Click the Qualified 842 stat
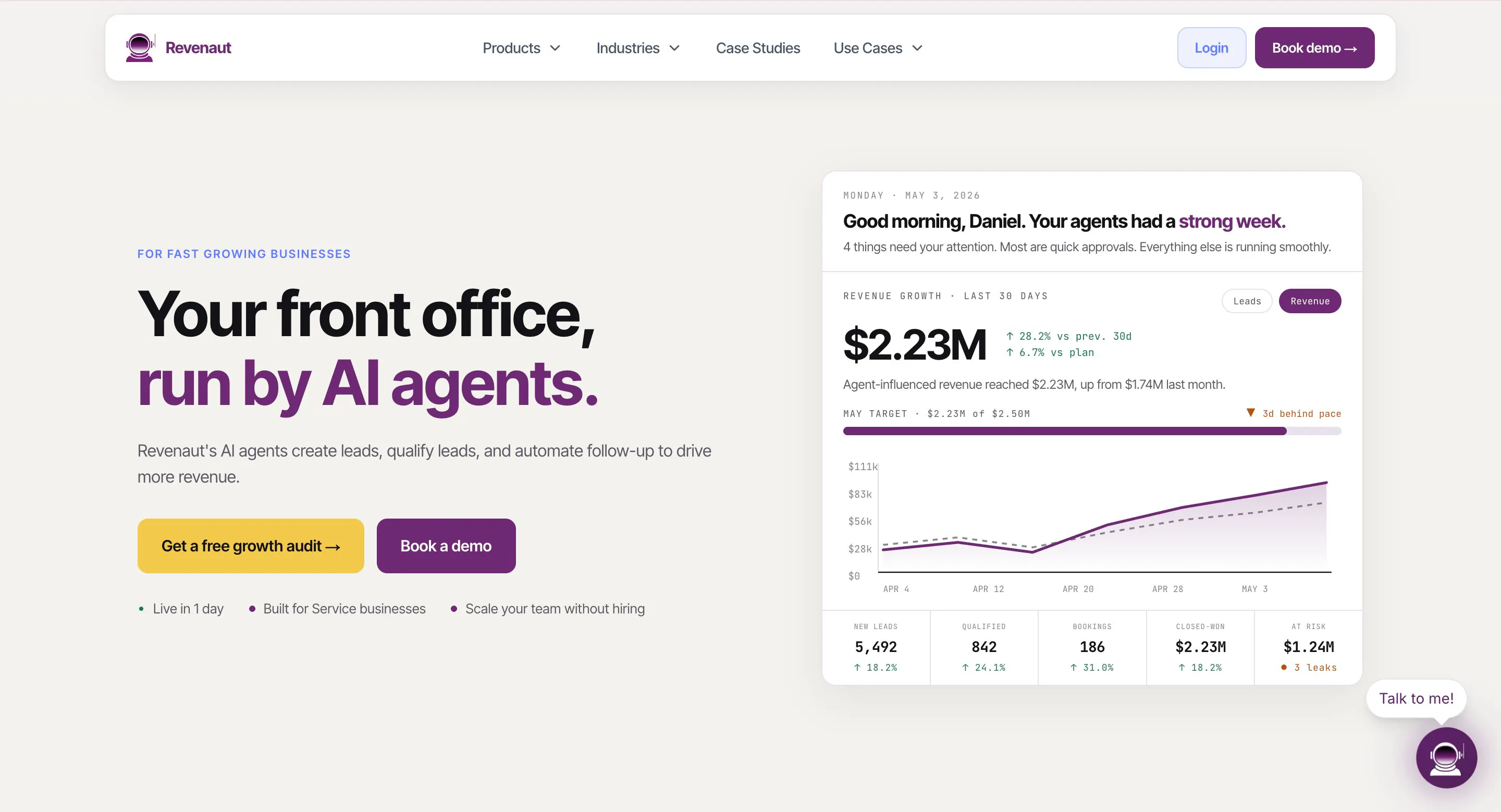The width and height of the screenshot is (1501, 812). click(x=984, y=647)
